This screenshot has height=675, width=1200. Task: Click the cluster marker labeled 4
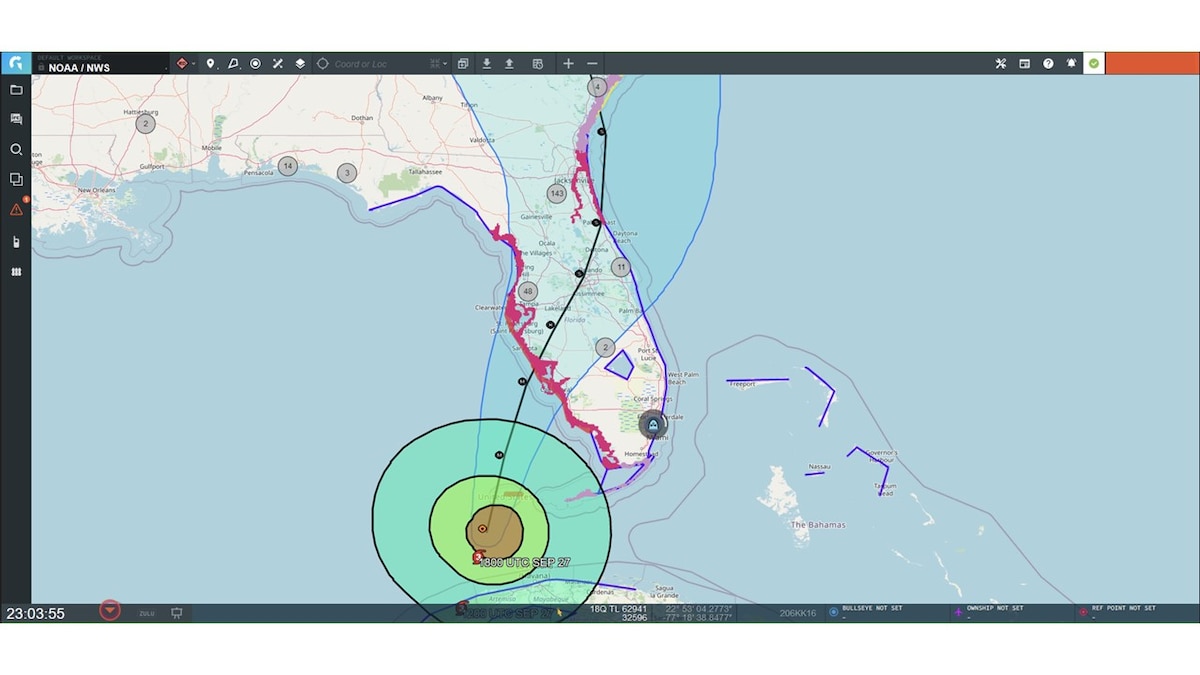point(597,86)
